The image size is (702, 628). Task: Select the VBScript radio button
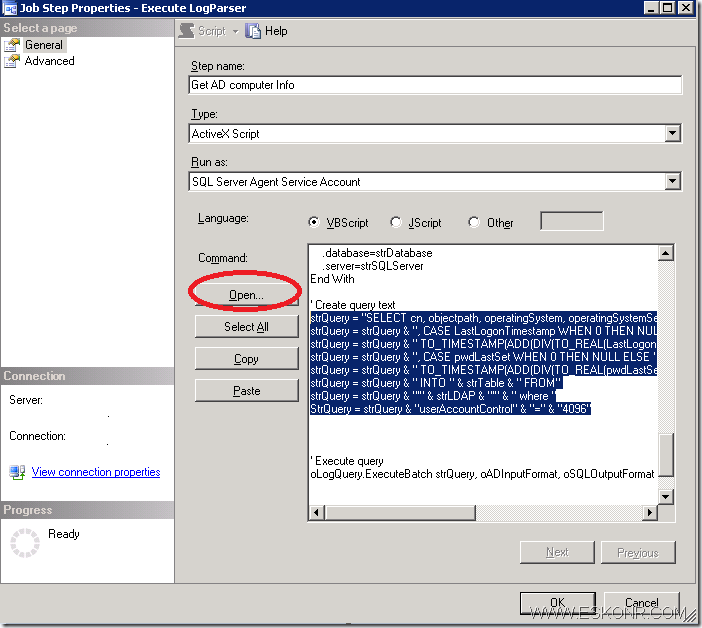[x=315, y=223]
